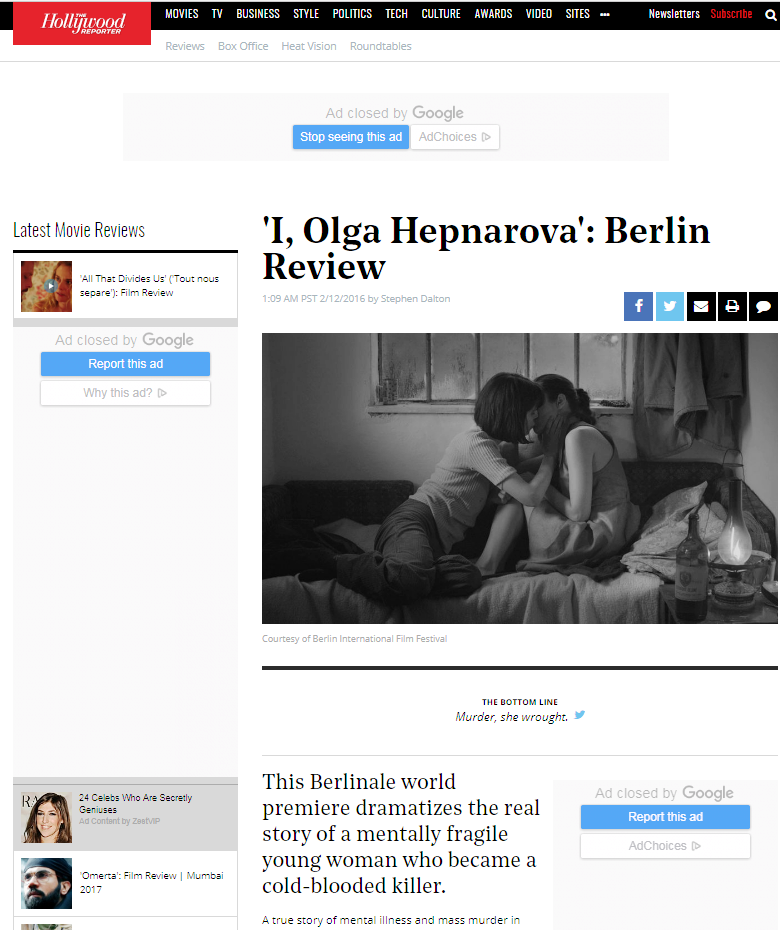Switch to the Box Office tab
The image size is (780, 930).
tap(243, 46)
